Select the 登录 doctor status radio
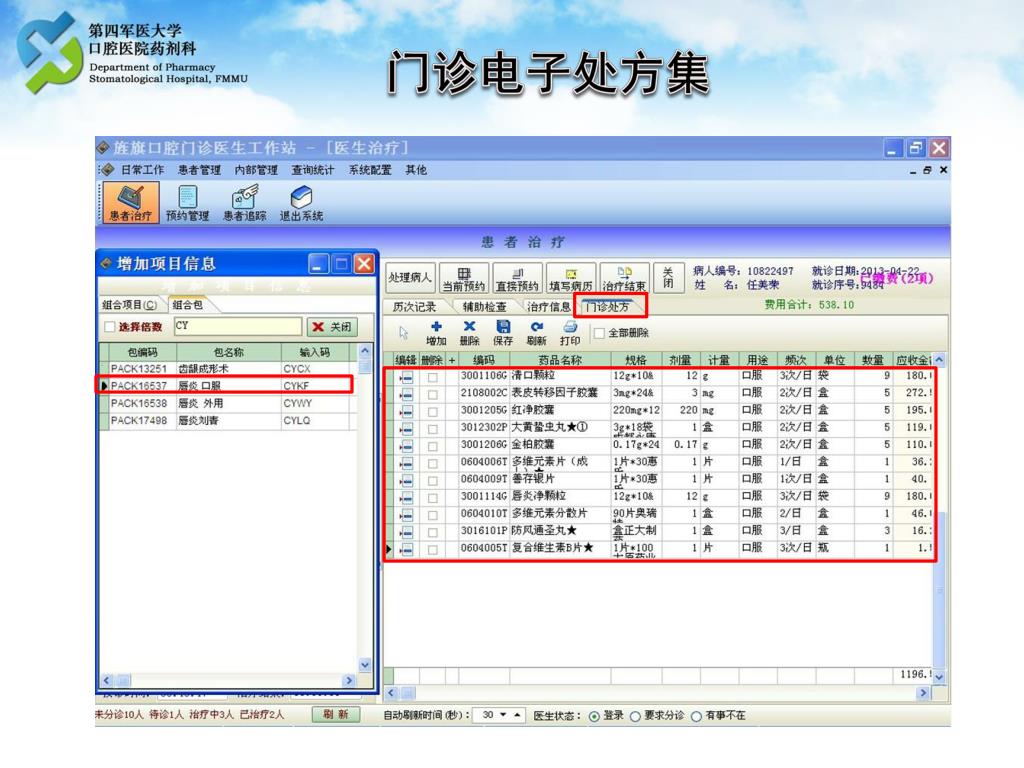This screenshot has height=768, width=1024. [x=594, y=716]
